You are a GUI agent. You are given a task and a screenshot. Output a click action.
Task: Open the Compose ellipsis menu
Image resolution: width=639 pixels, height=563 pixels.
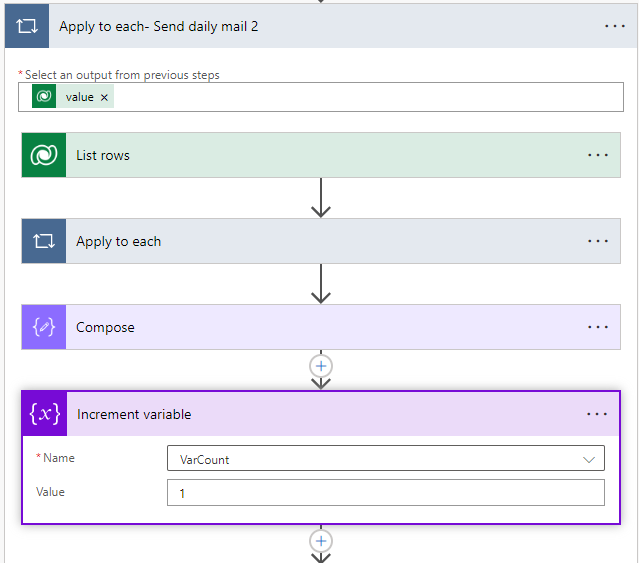pos(598,327)
